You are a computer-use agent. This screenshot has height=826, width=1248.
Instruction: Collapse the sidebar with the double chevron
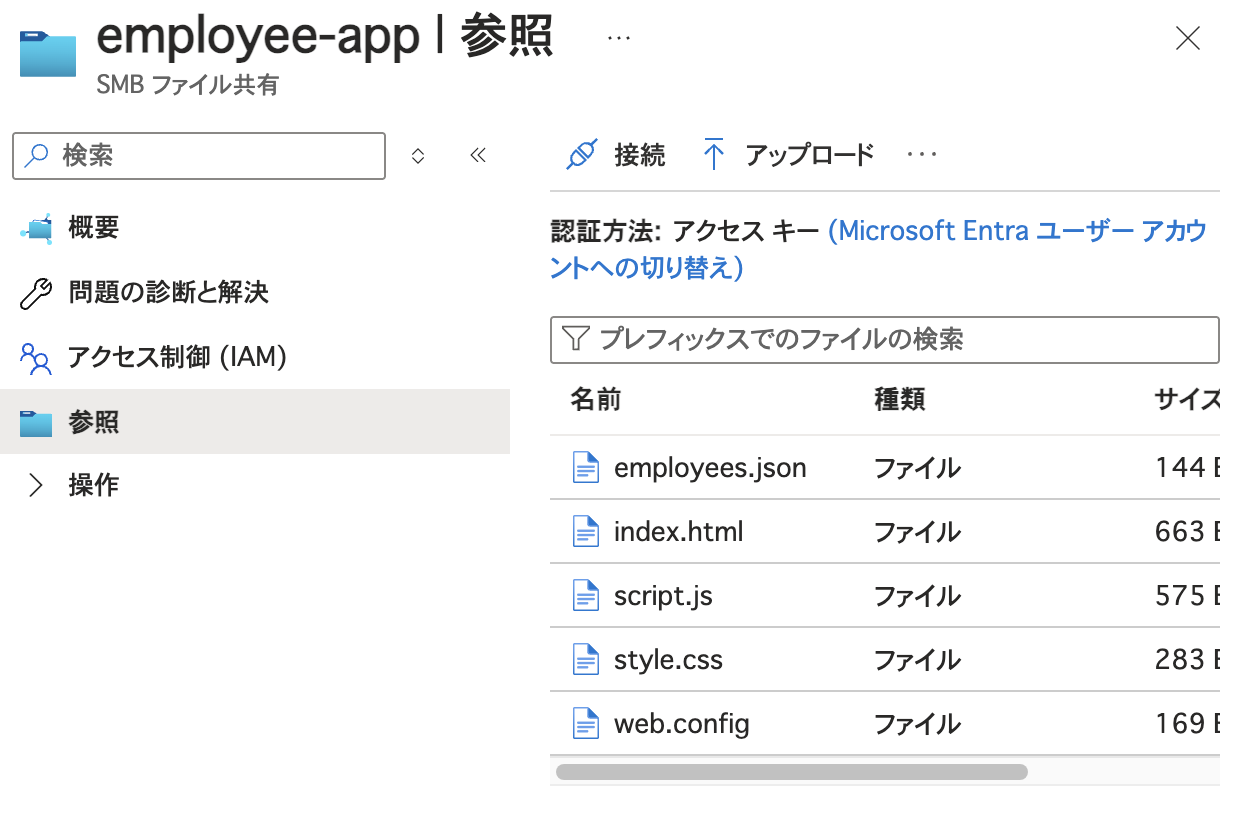pos(477,155)
